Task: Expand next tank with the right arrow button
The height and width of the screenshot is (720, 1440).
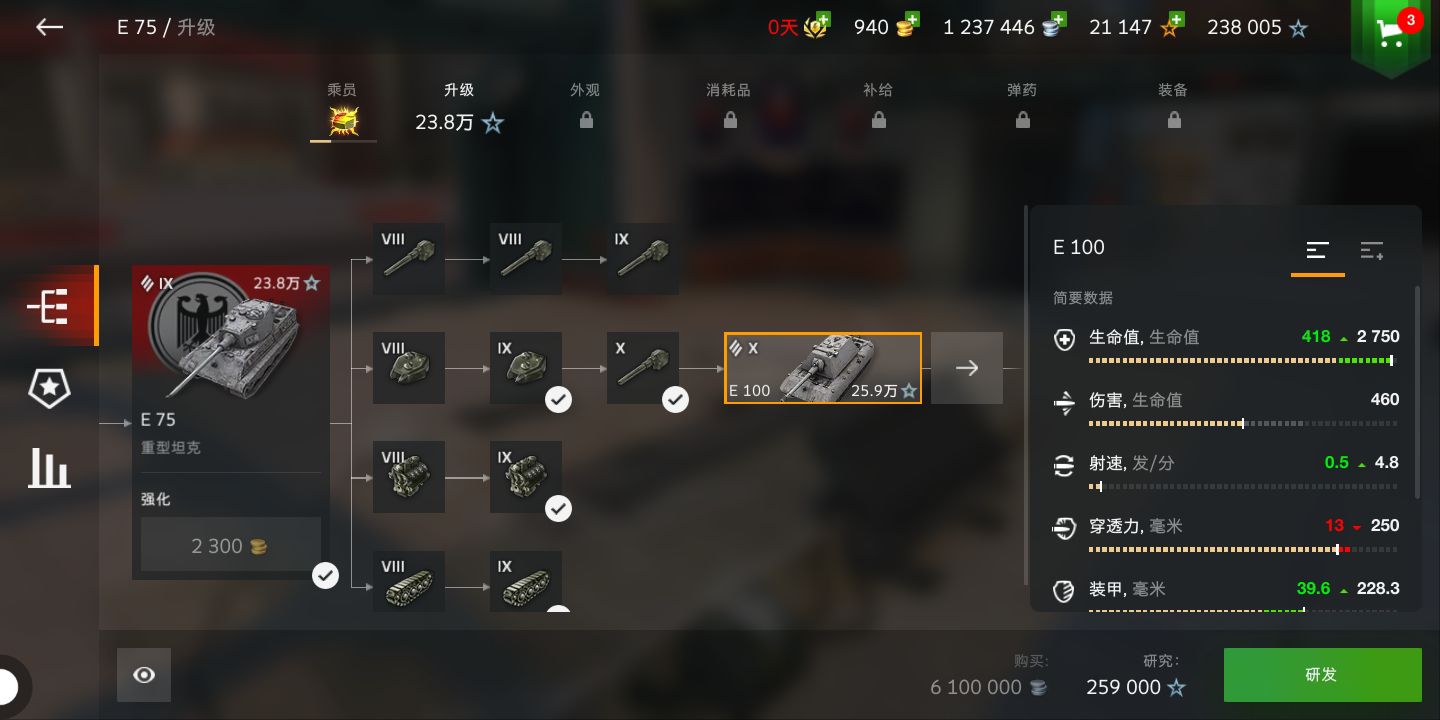Action: tap(967, 368)
